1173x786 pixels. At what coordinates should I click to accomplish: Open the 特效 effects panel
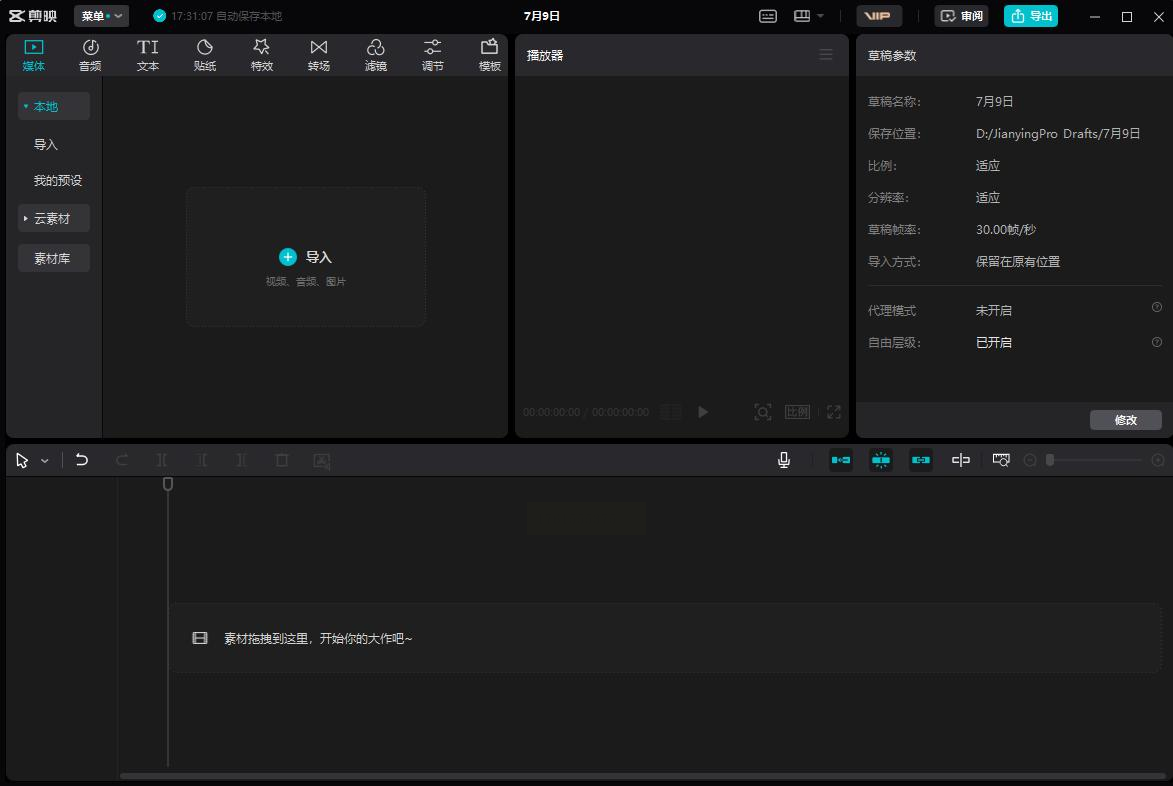tap(262, 55)
